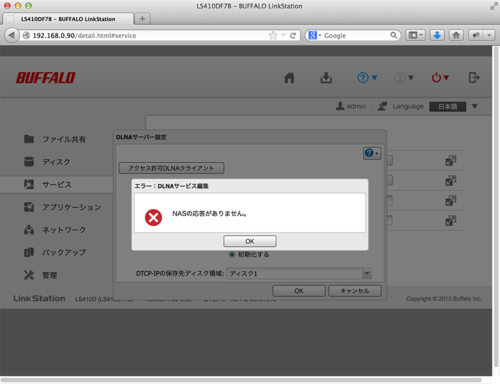Select ネットワーク in the sidebar
Screen dimensions: 500x384
click(x=64, y=230)
